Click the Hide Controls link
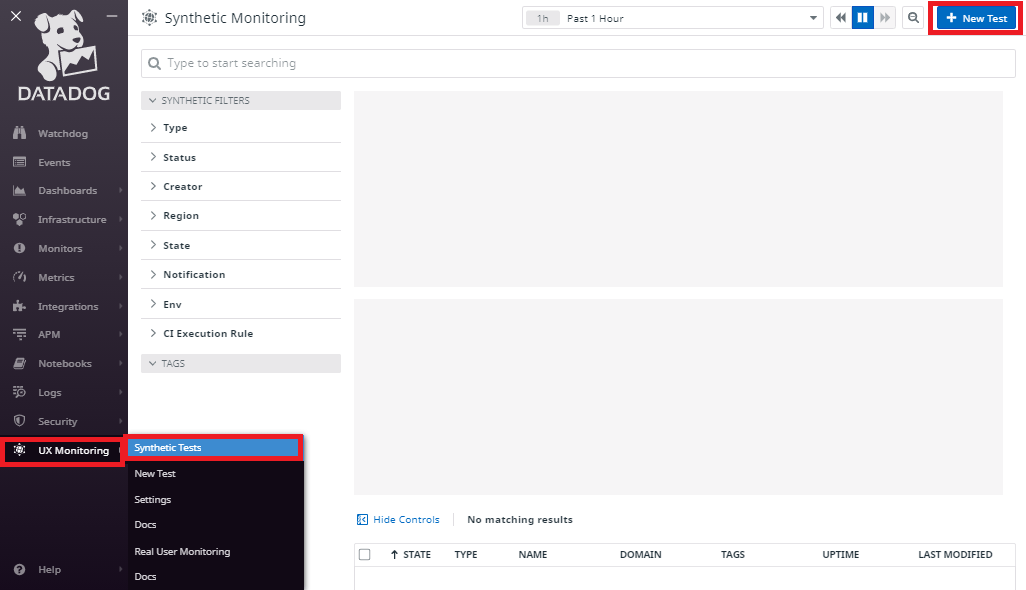Viewport: 1026px width, 590px height. 406,519
